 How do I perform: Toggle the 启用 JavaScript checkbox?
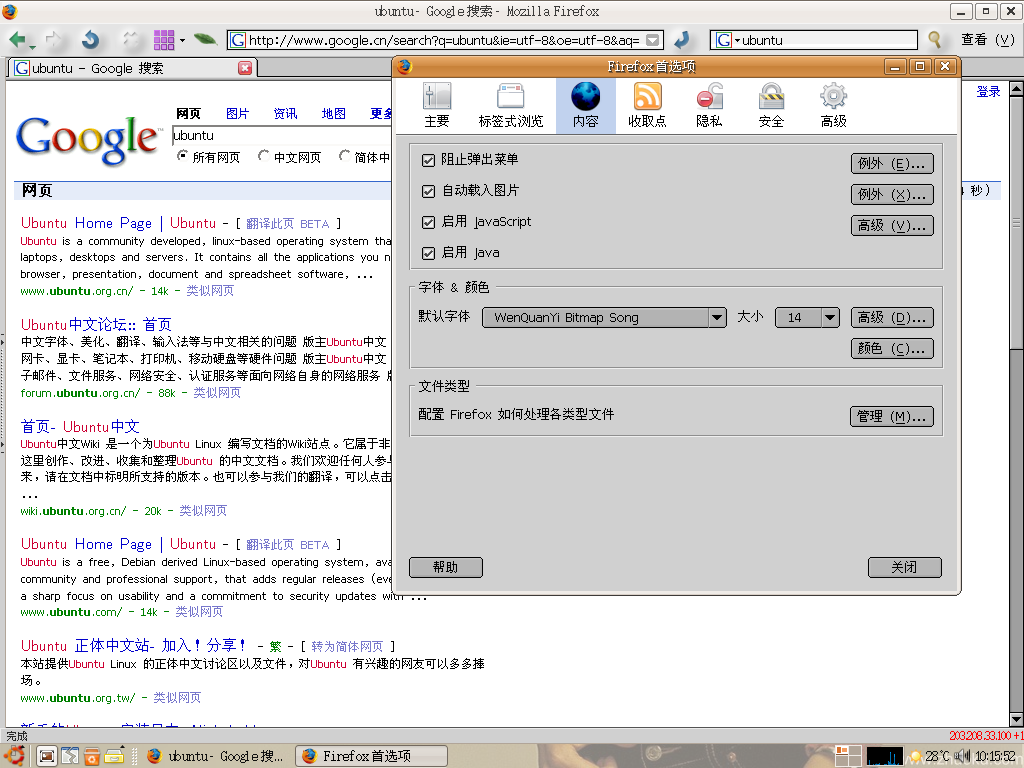point(428,223)
